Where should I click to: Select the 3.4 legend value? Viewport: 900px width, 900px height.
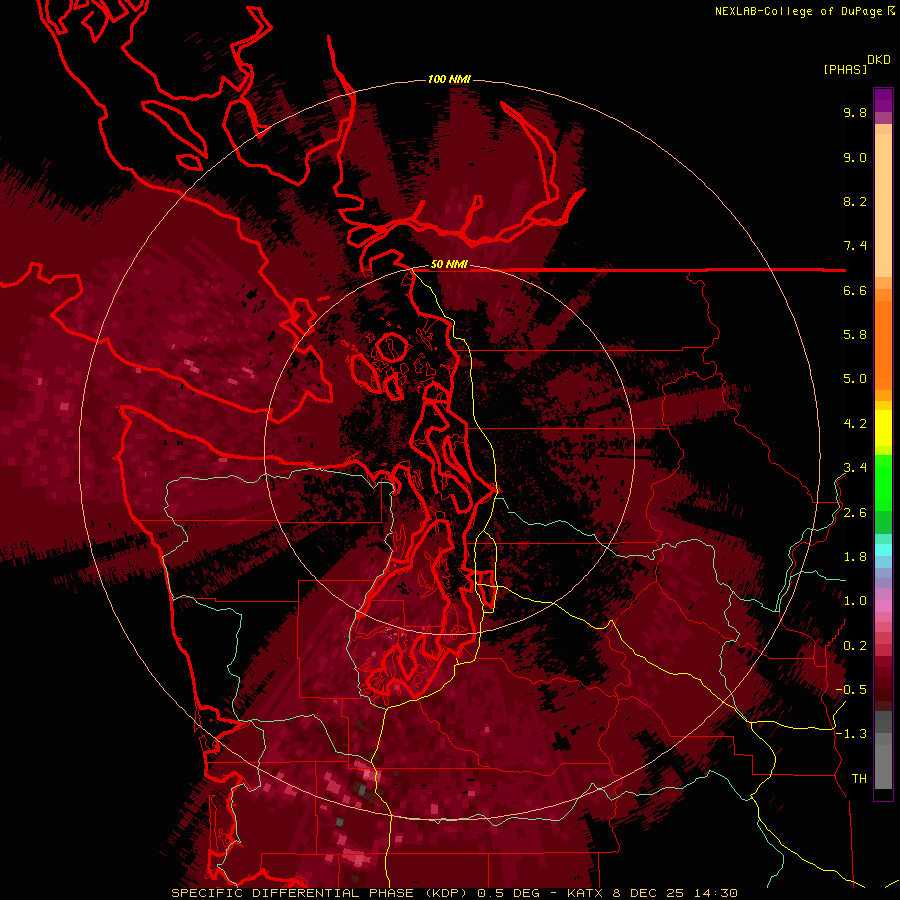coord(855,468)
